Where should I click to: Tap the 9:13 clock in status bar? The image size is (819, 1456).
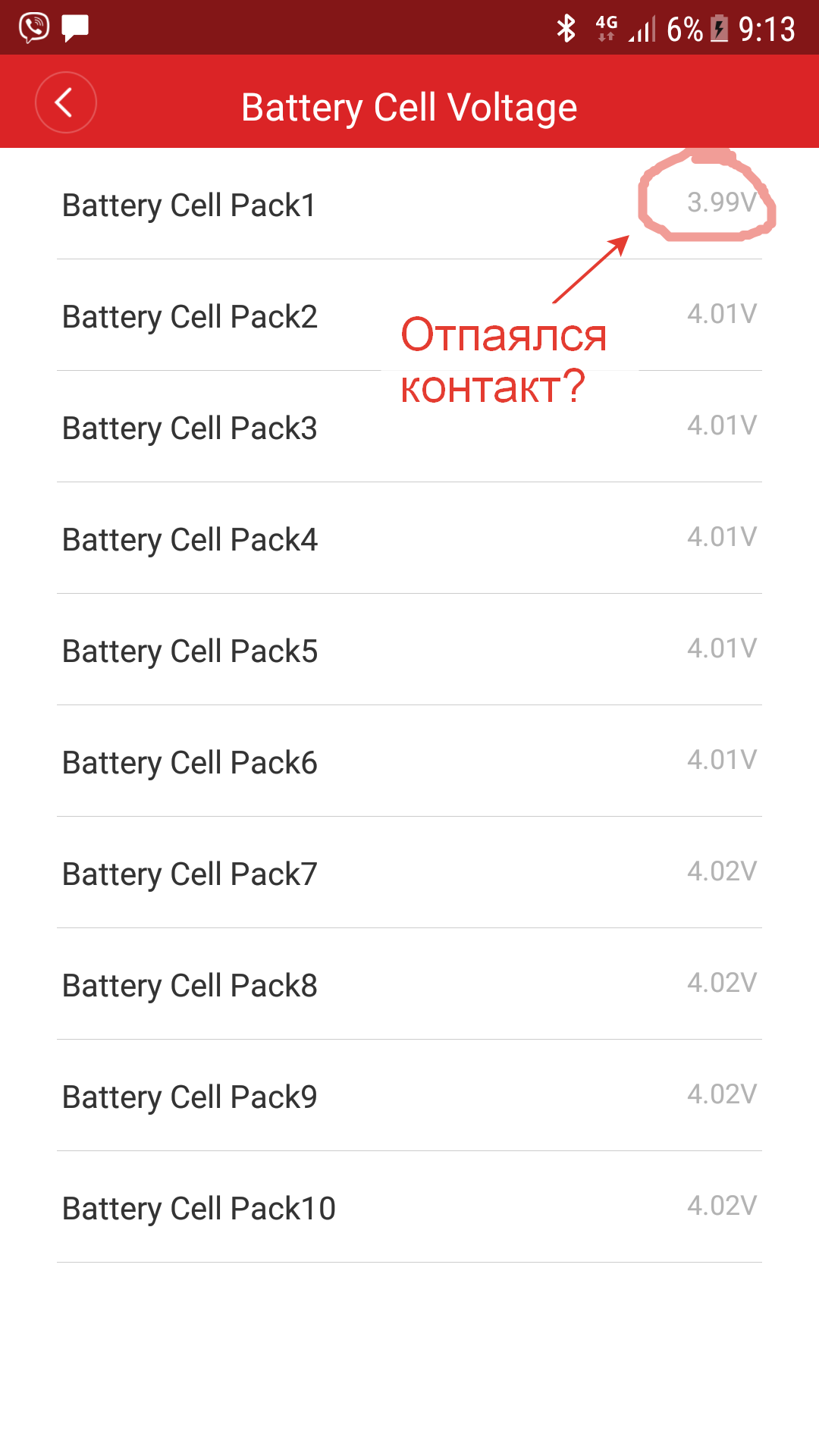(x=767, y=30)
